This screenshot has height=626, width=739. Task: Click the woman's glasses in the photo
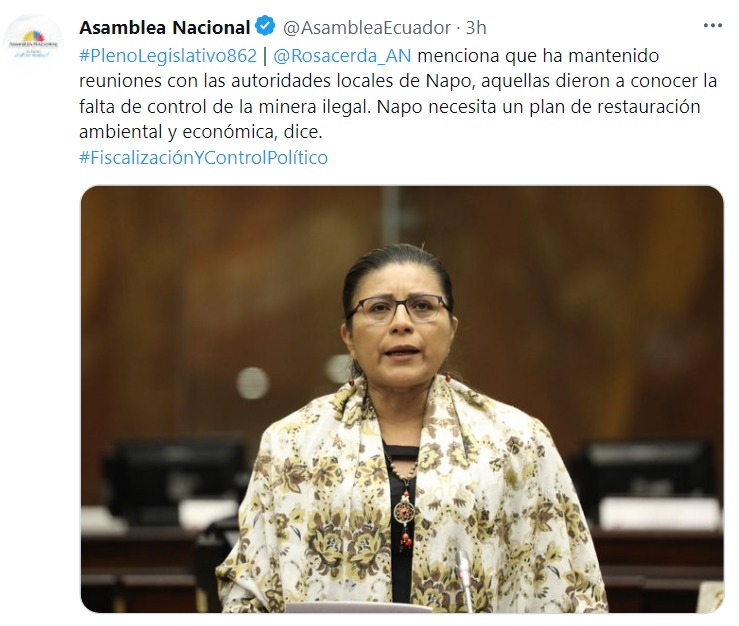398,309
